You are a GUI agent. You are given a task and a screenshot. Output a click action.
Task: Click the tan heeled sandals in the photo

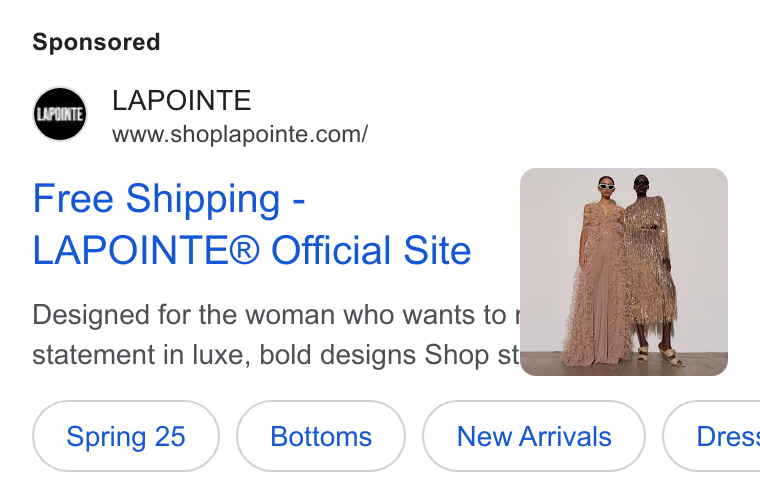661,355
